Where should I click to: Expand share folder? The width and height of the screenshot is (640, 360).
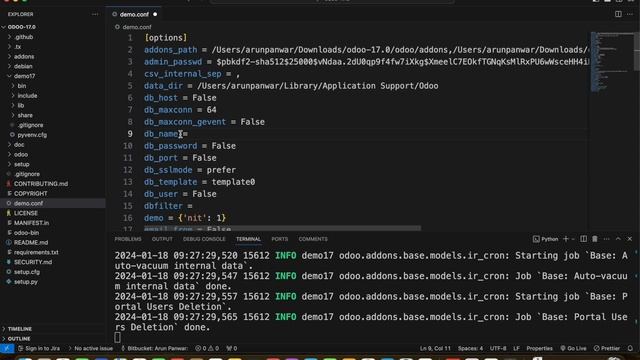click(x=25, y=115)
